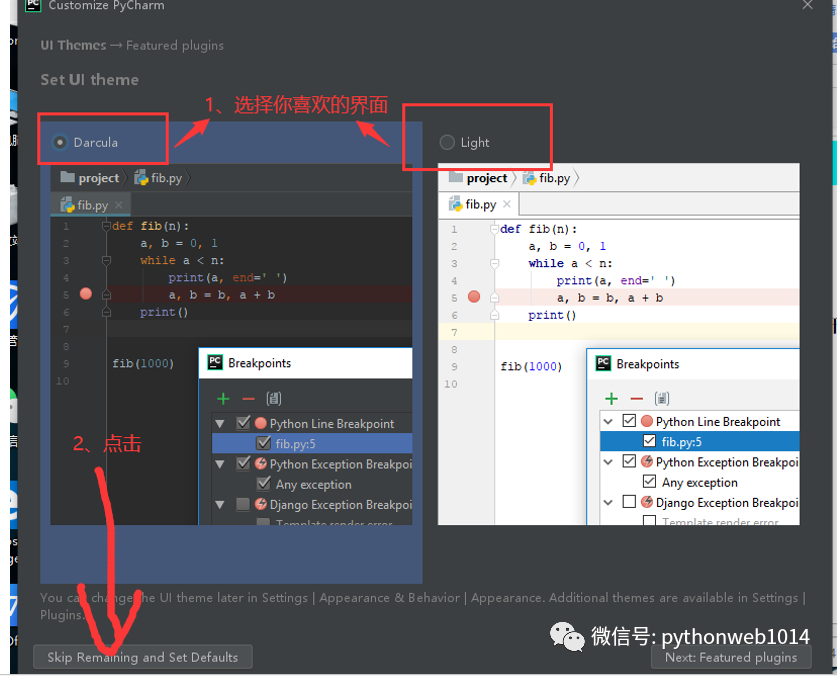Check Django Exception Breakpoint in Darcula preview
The image size is (837, 676).
point(243,504)
